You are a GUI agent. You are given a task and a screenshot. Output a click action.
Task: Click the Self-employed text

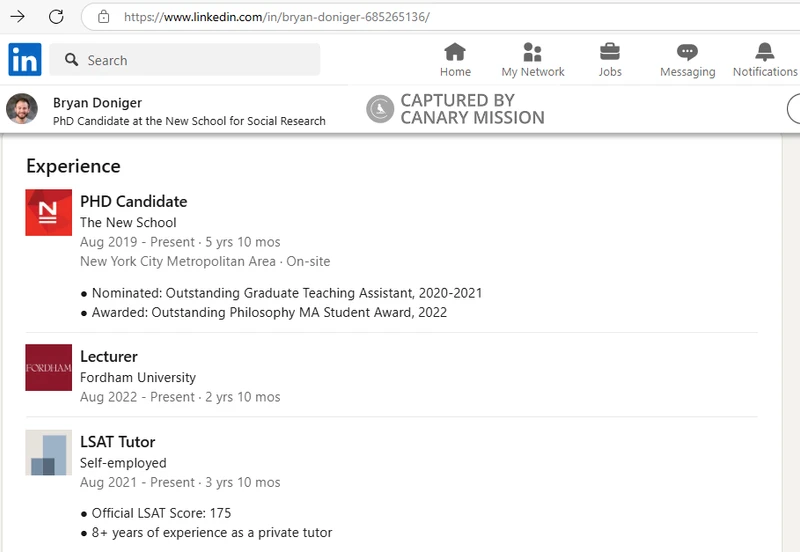123,463
